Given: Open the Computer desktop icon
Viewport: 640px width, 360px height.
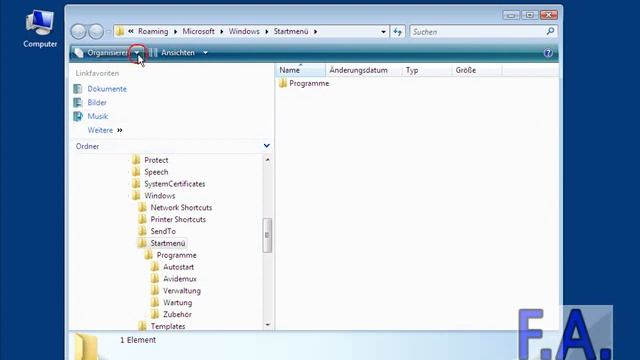Looking at the screenshot, I should point(40,29).
